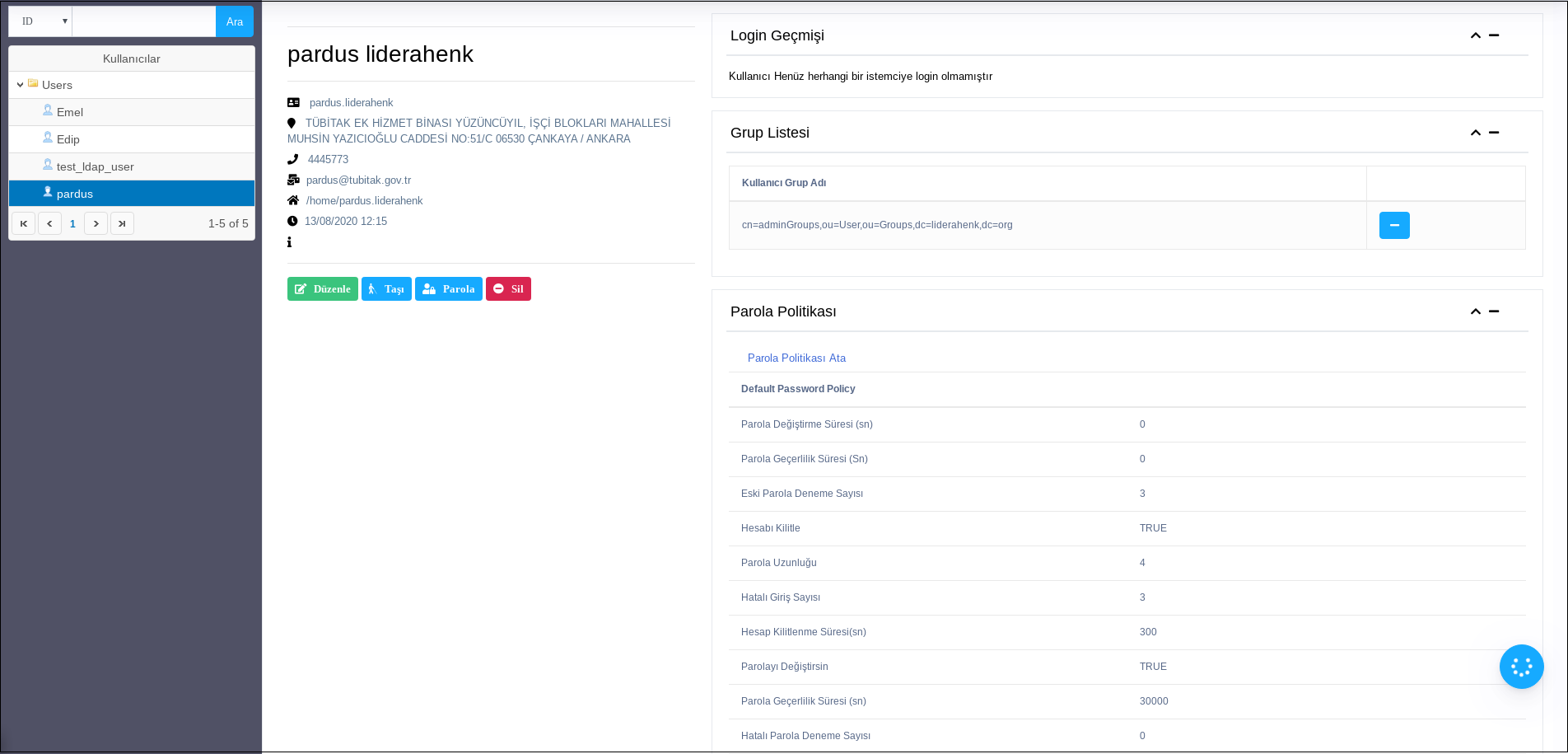Go to the next users page
1568x754 pixels.
tap(96, 223)
